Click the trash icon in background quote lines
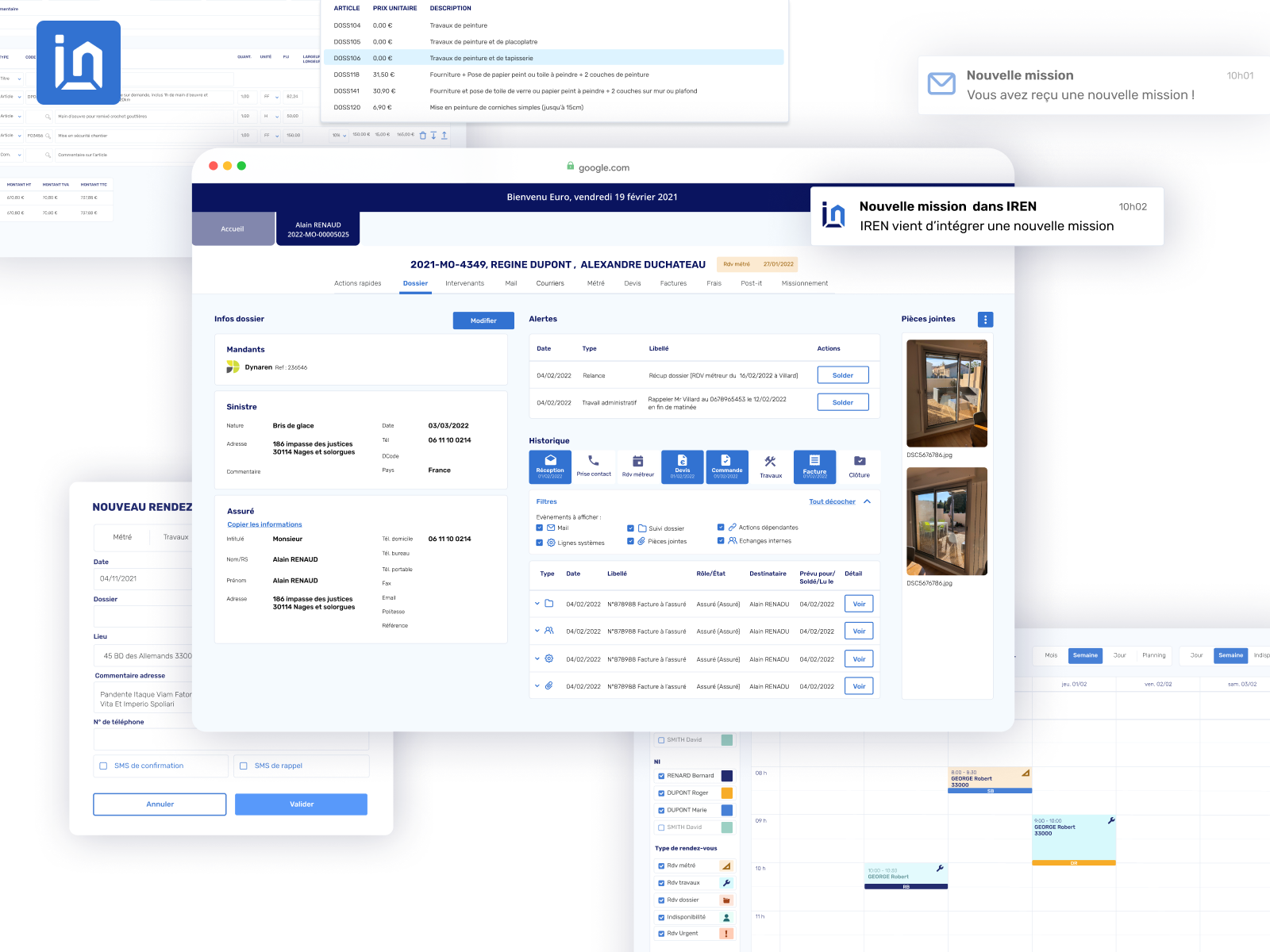 (x=422, y=135)
